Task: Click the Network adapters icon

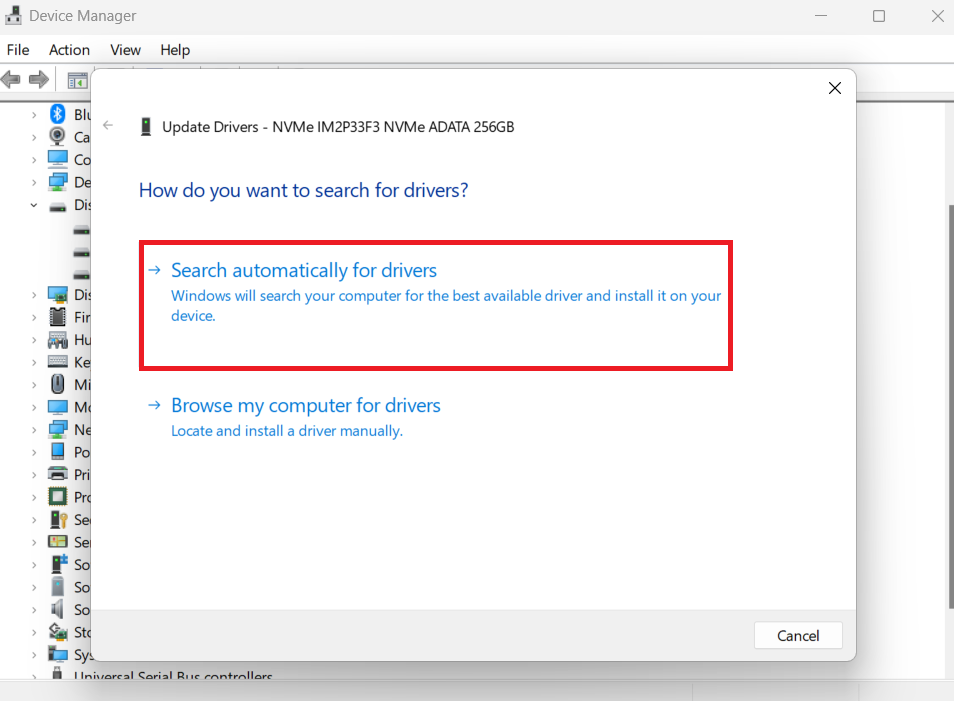Action: point(58,430)
